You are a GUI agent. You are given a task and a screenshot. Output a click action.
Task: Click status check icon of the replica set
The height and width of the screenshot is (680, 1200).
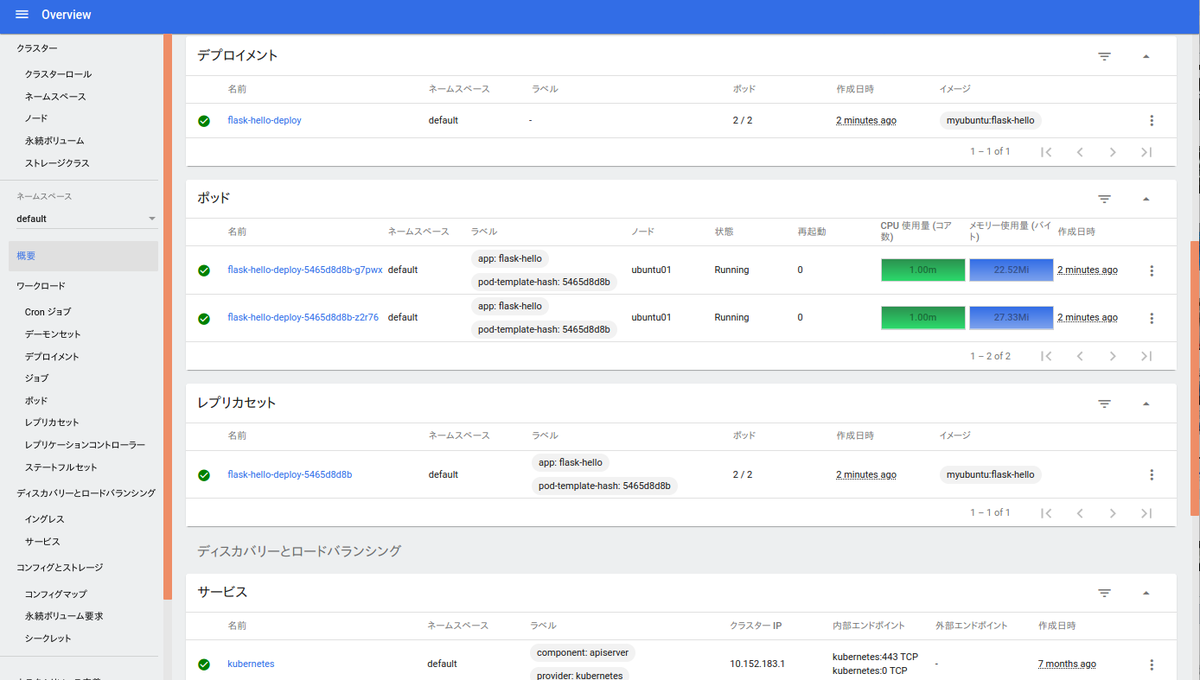(204, 475)
